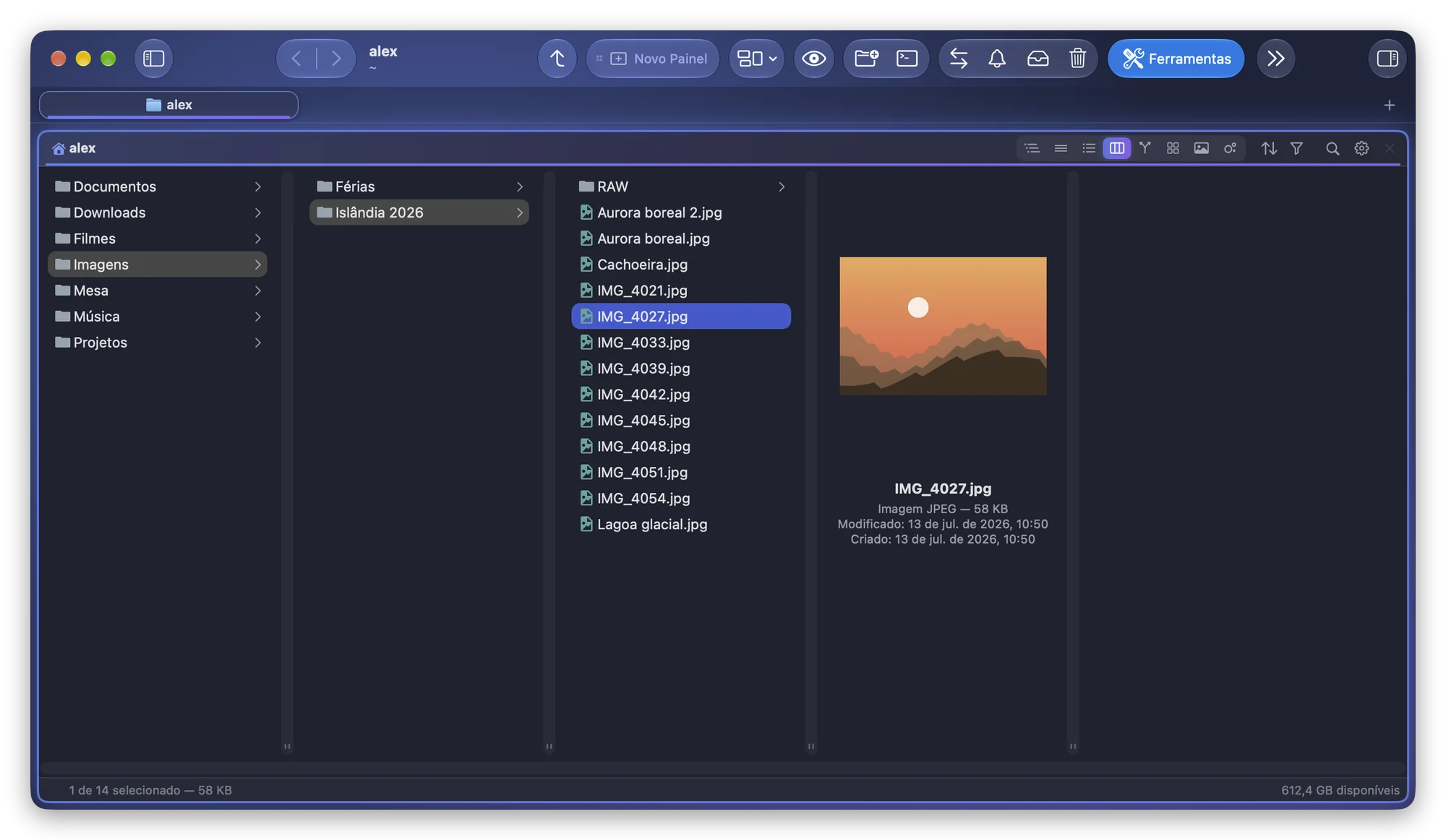The width and height of the screenshot is (1446, 840).
Task: Expand the Downloads folder chevron
Action: [257, 213]
